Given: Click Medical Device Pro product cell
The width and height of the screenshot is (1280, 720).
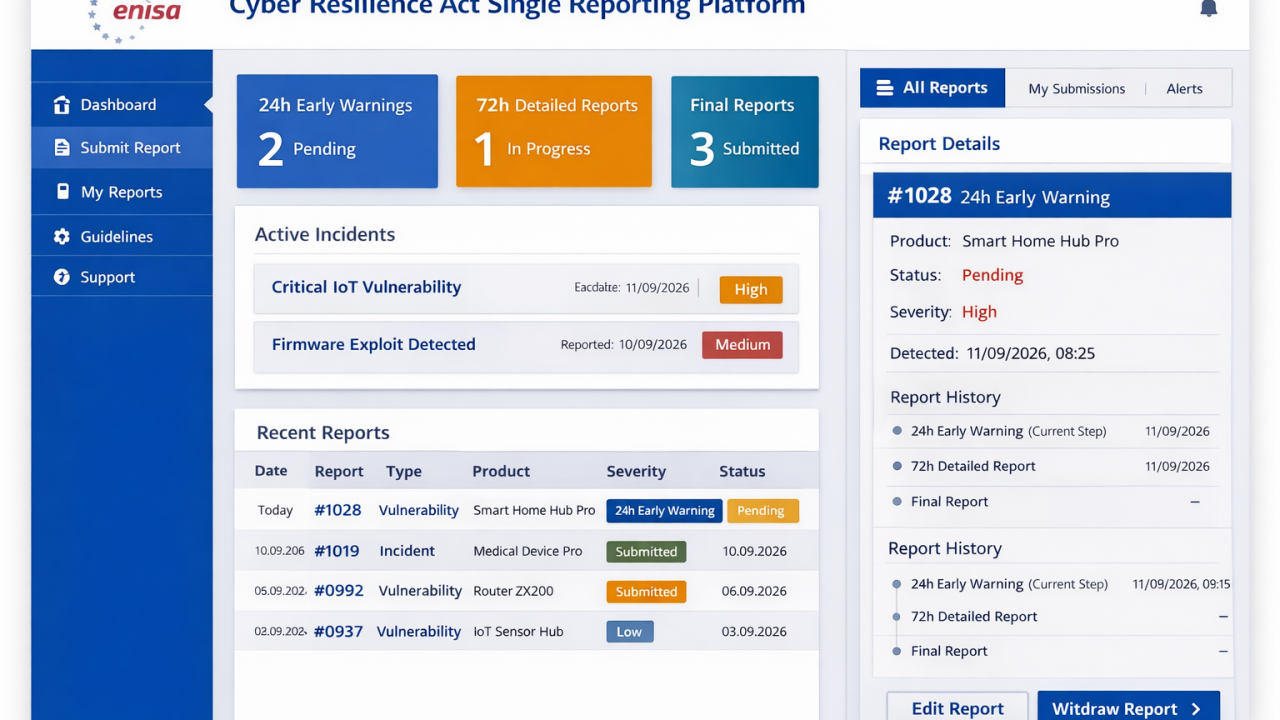Looking at the screenshot, I should coord(528,552).
